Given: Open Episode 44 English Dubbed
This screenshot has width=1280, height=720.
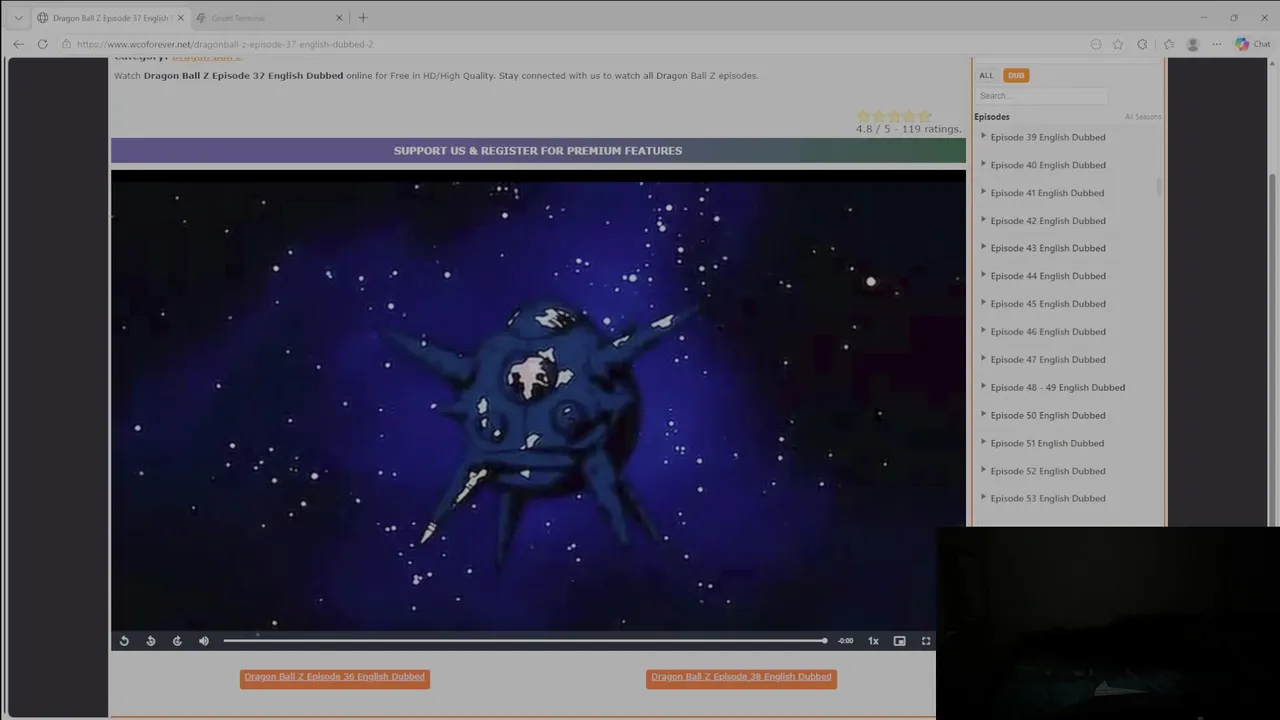Looking at the screenshot, I should [1048, 276].
